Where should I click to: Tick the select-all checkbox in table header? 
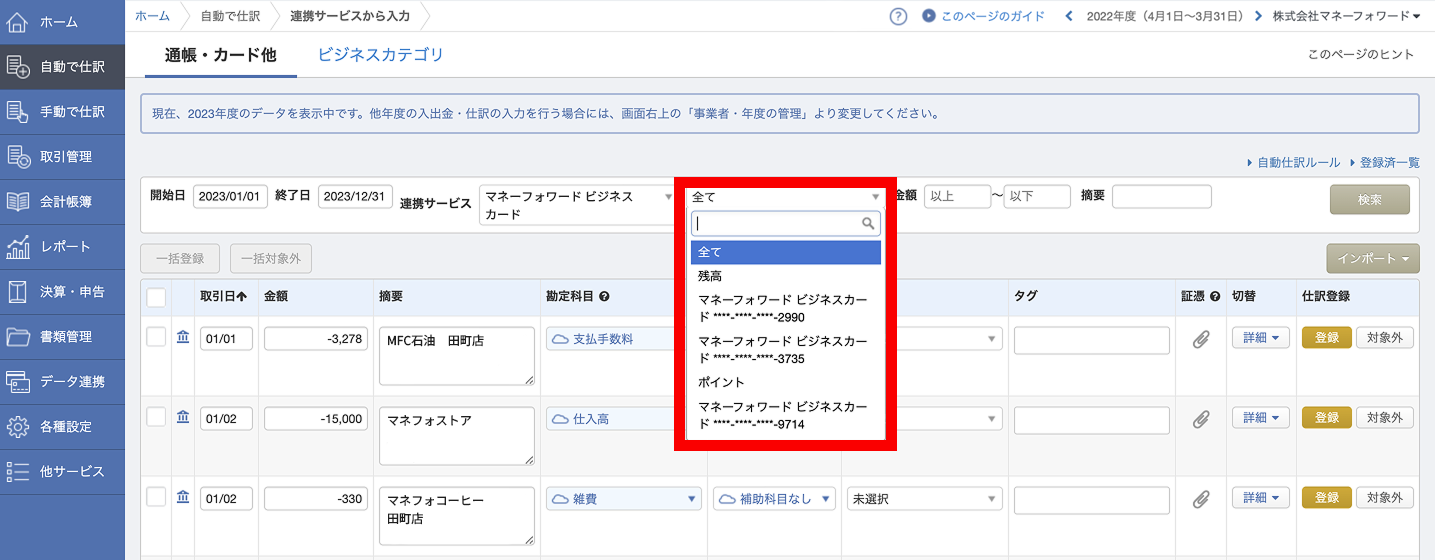[156, 297]
